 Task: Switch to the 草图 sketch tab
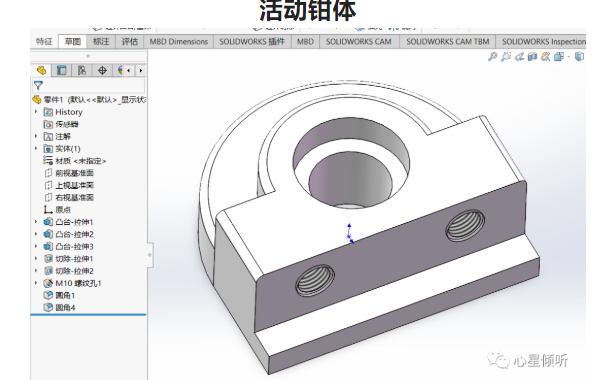(72, 41)
